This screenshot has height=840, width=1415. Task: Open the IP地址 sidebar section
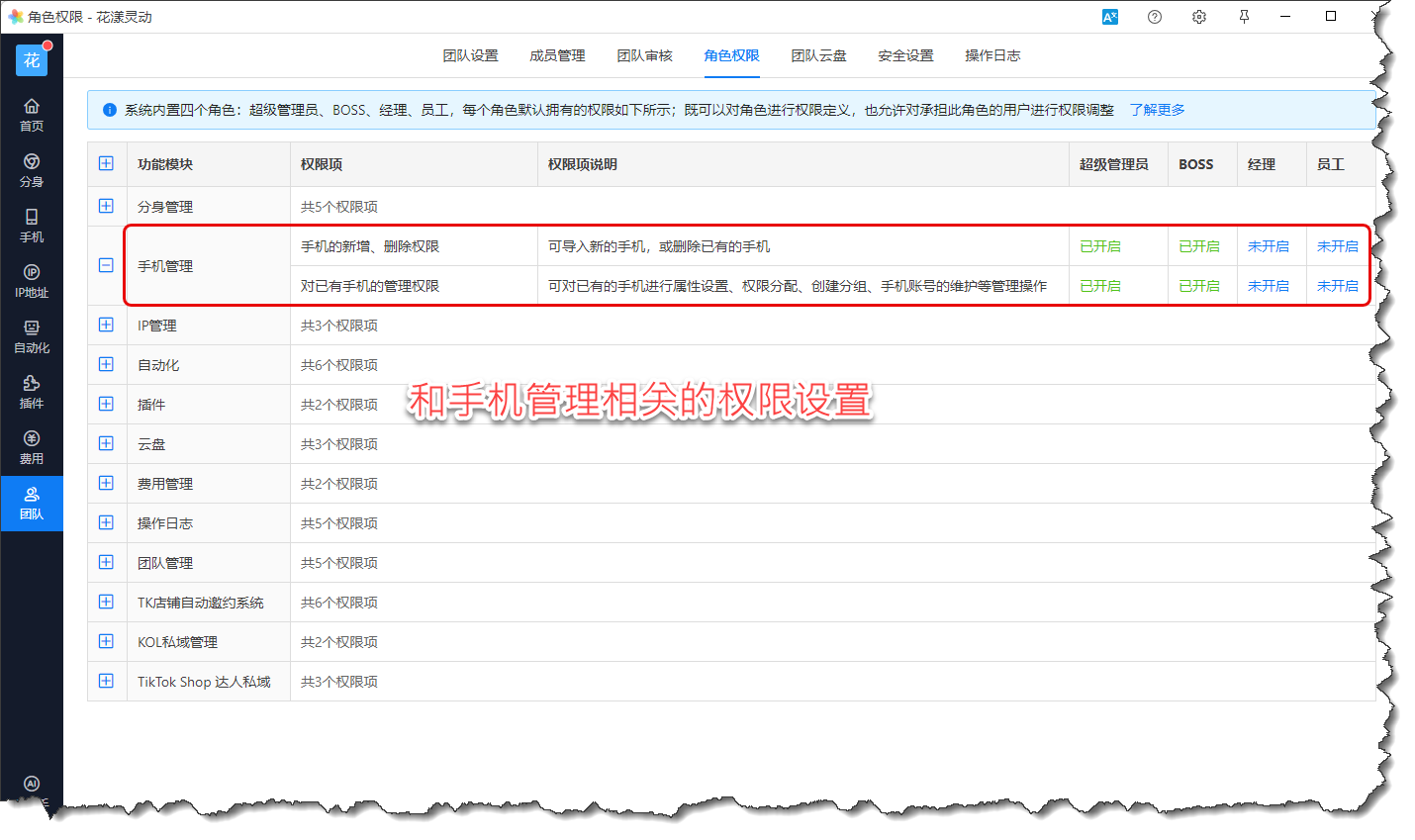point(32,281)
